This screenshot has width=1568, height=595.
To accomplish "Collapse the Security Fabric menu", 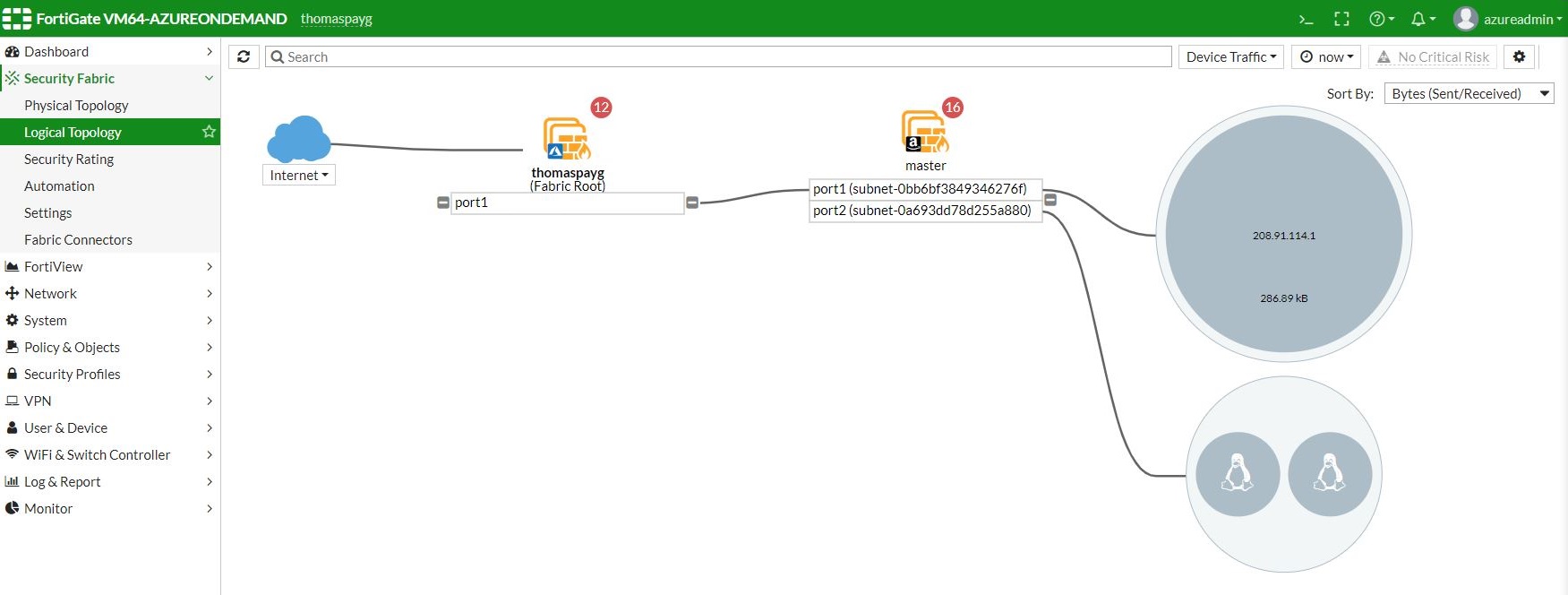I will tap(110, 78).
